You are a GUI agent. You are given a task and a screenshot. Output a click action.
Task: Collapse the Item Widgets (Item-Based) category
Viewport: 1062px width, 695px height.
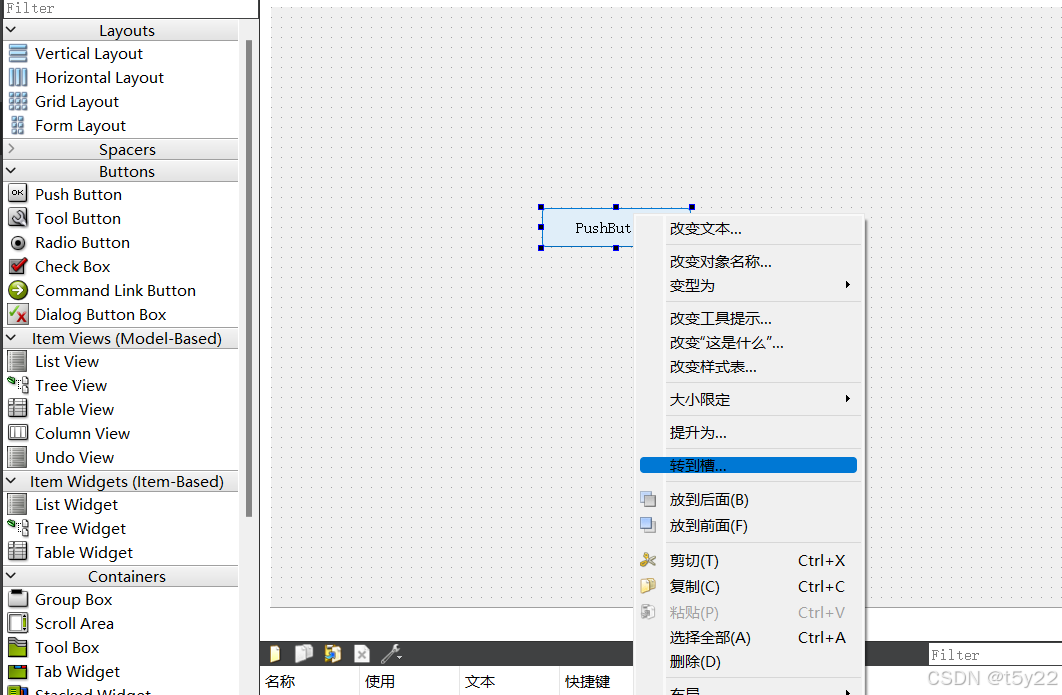click(x=11, y=481)
